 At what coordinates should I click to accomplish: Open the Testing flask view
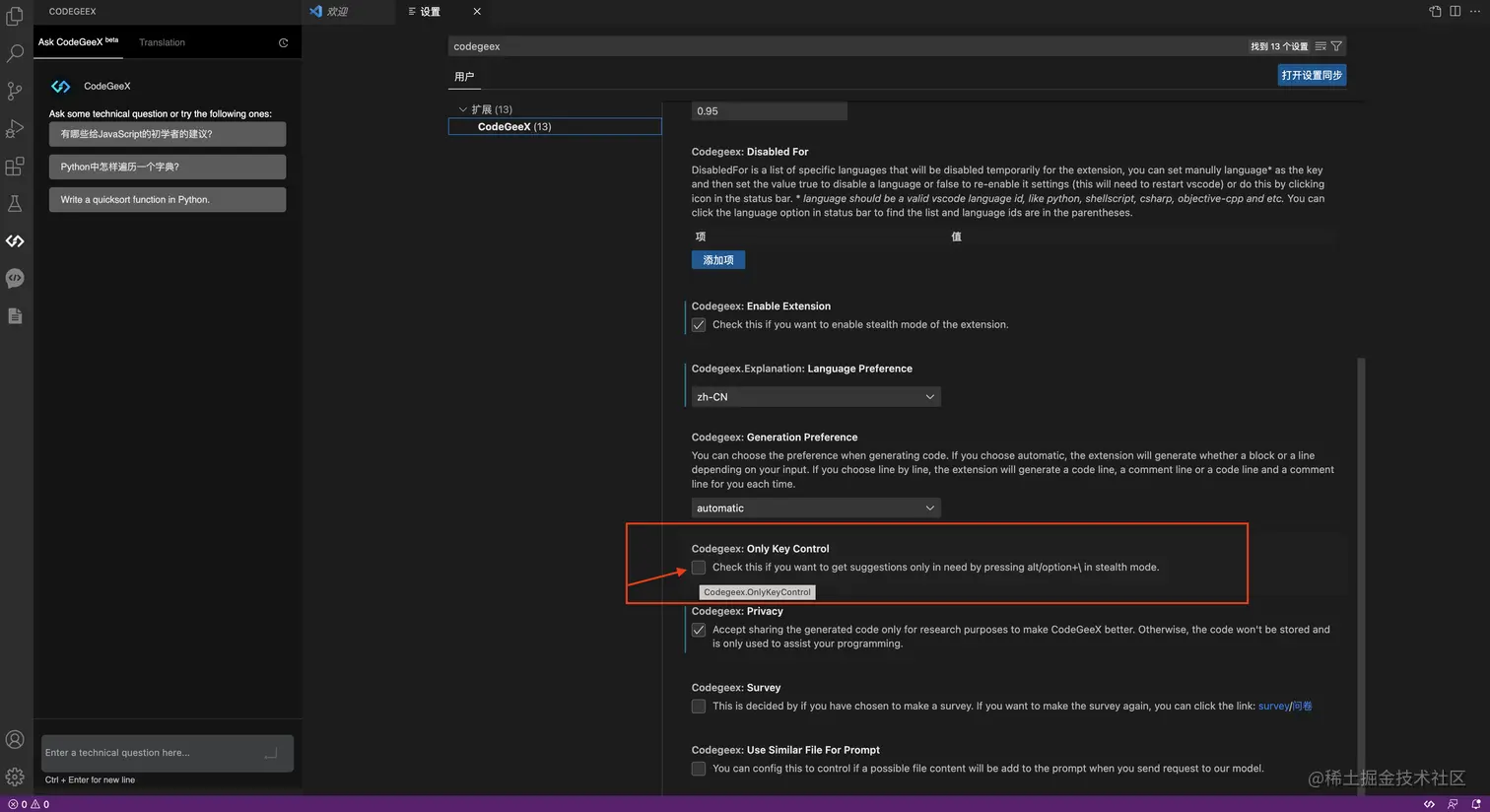click(15, 203)
